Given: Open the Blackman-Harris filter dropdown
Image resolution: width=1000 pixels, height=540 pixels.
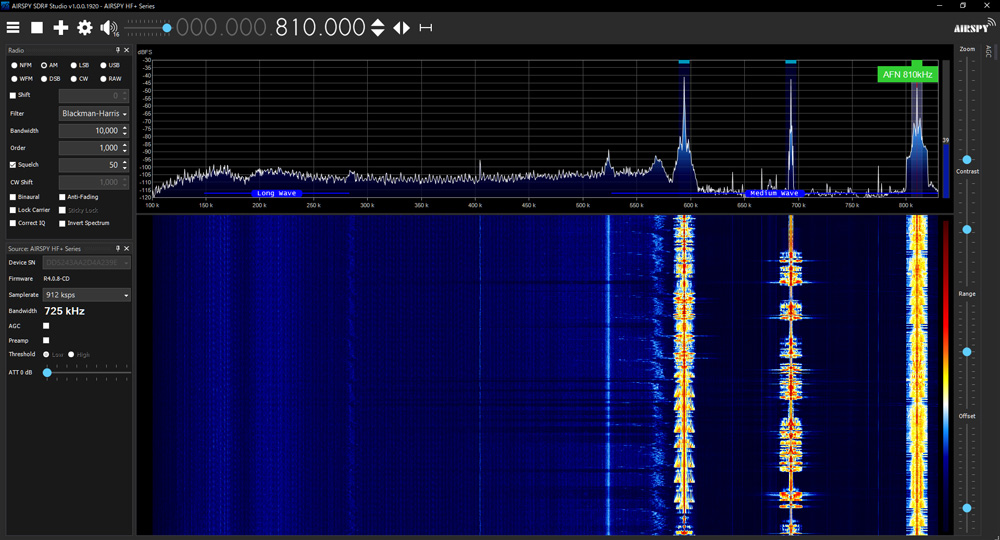Looking at the screenshot, I should (x=94, y=113).
